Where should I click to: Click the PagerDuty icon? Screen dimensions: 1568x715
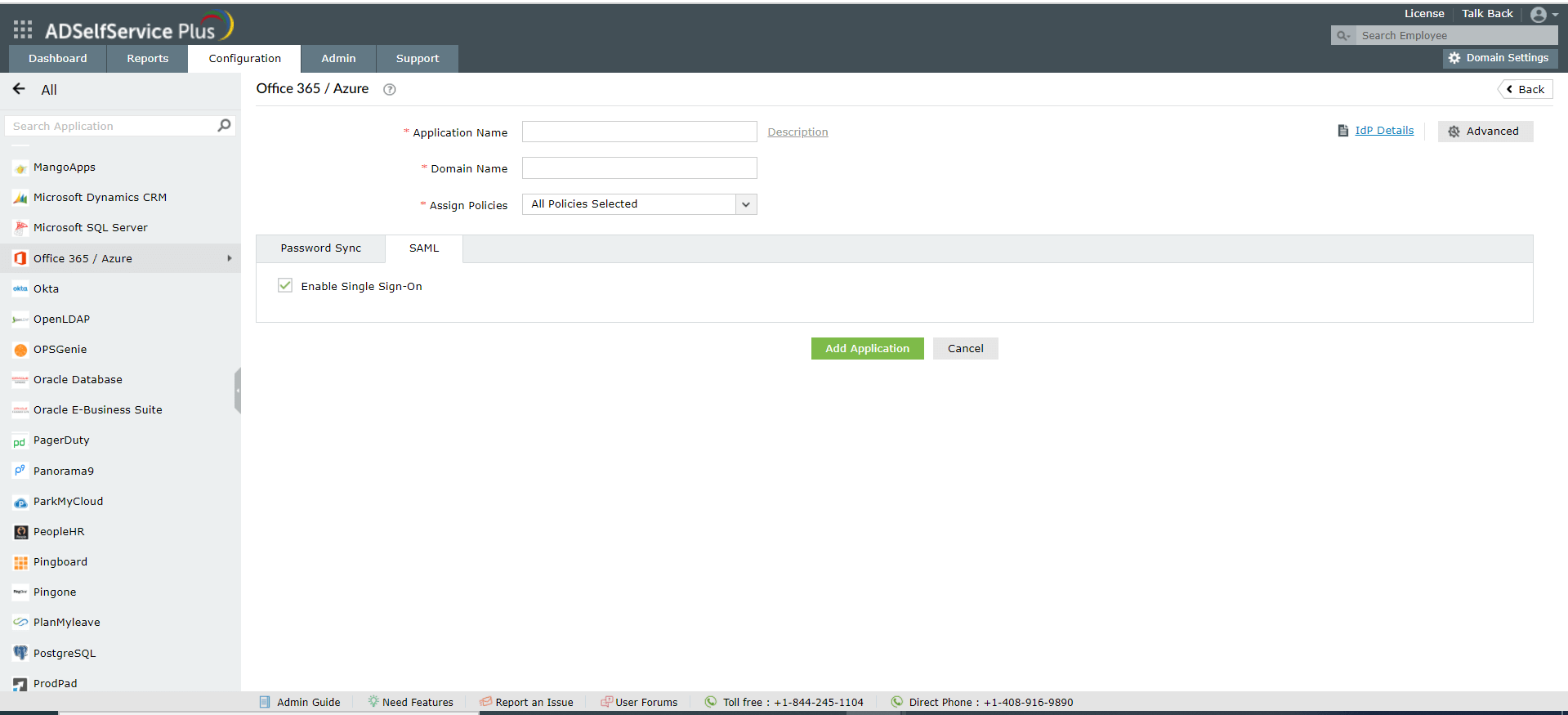[20, 442]
